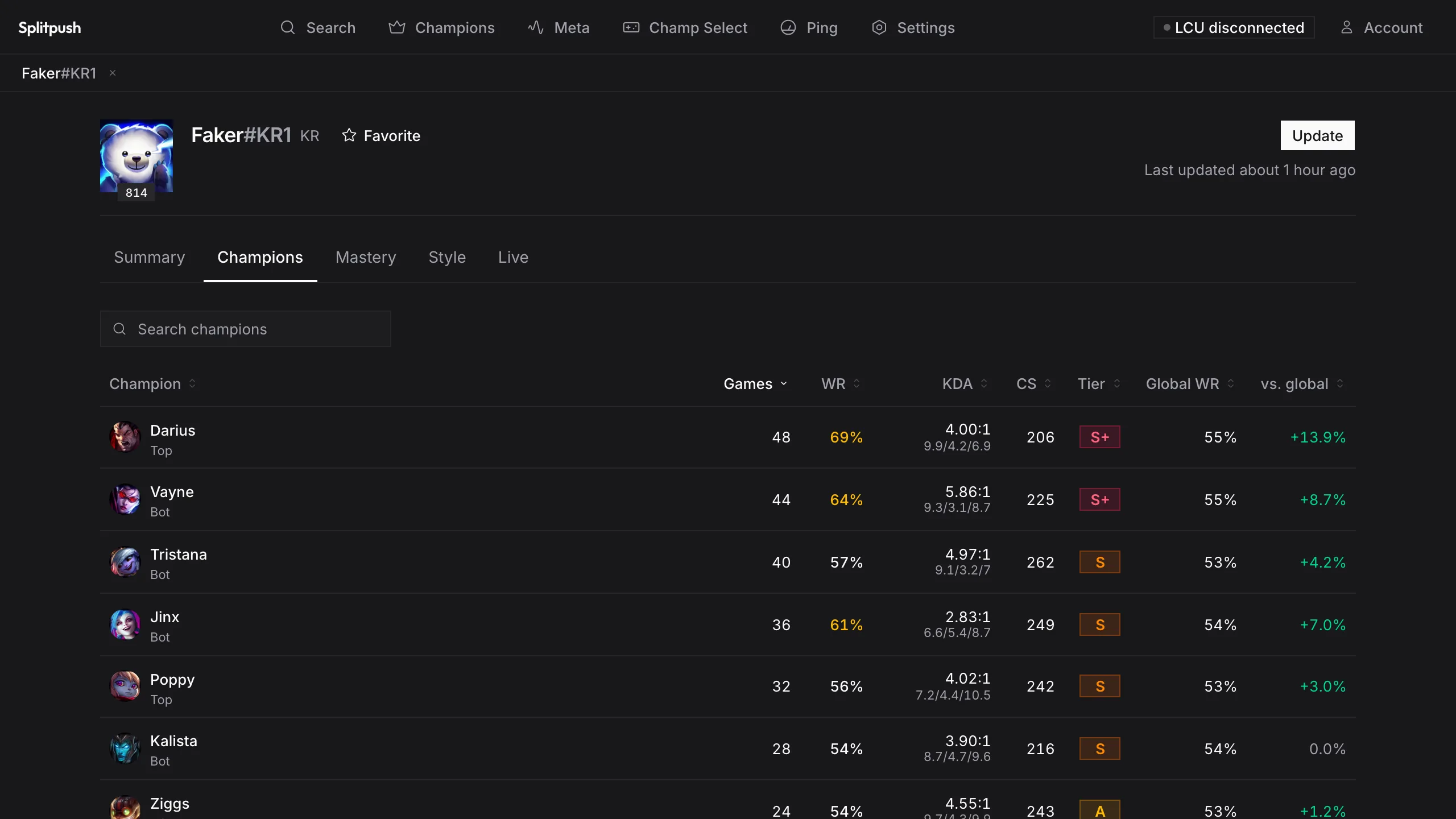
Task: Open the Champ Select nav link
Action: tap(685, 27)
